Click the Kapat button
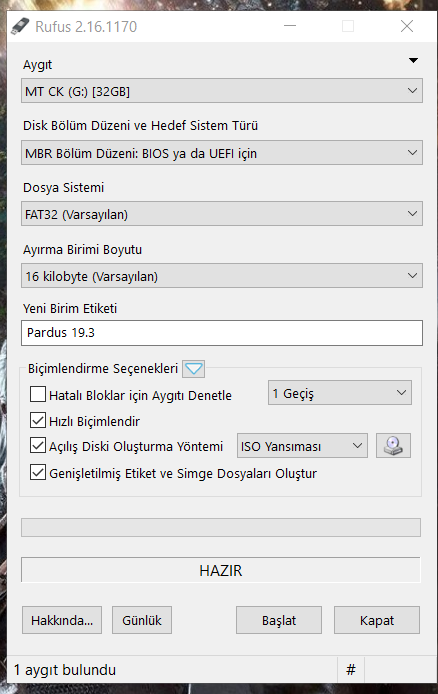Image resolution: width=438 pixels, height=694 pixels. [377, 620]
